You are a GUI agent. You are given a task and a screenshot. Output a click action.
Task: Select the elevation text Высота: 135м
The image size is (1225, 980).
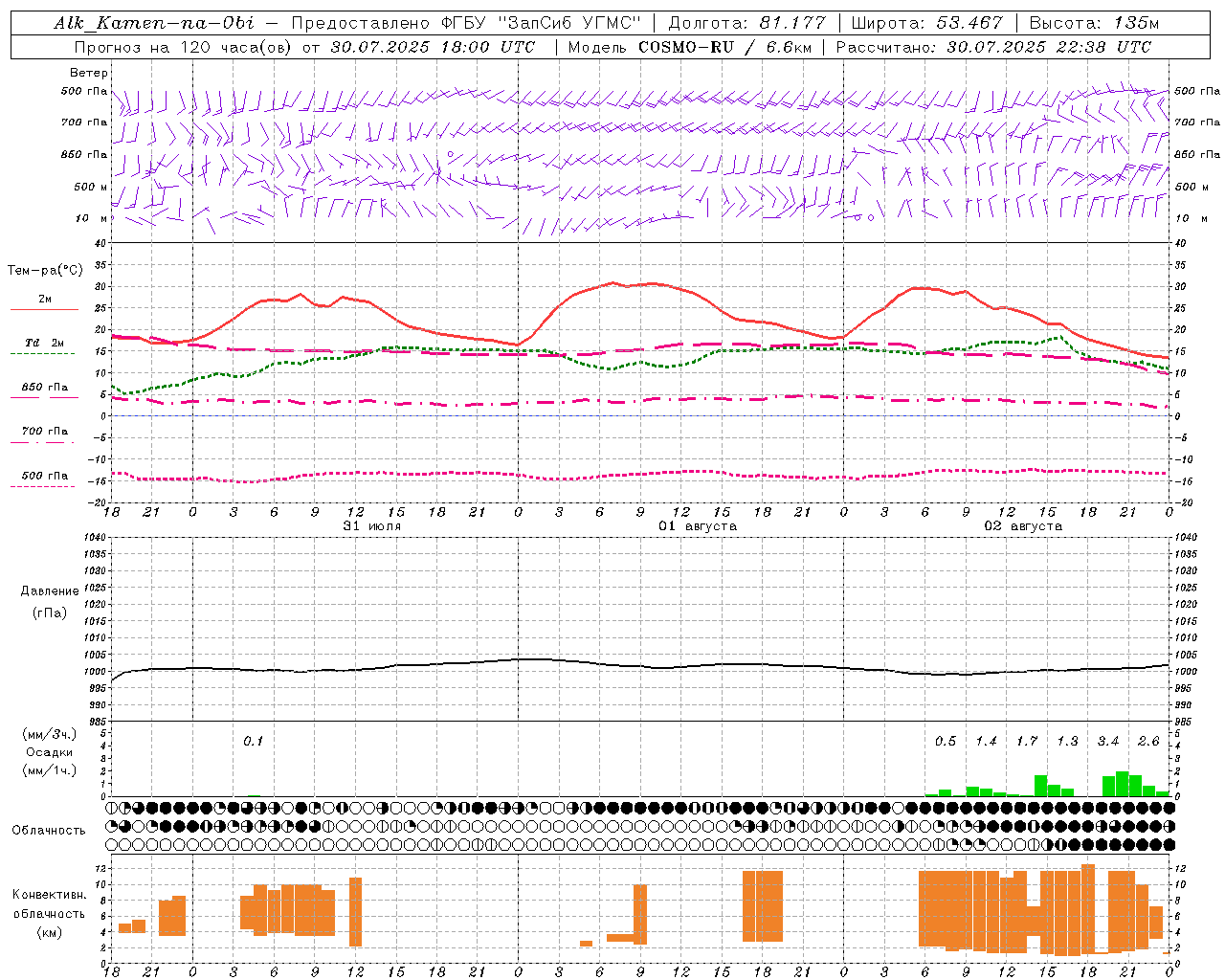click(1094, 23)
